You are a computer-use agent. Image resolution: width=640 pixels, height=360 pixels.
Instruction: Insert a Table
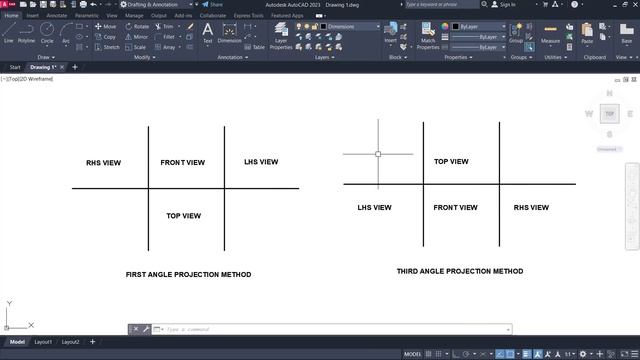pyautogui.click(x=254, y=47)
